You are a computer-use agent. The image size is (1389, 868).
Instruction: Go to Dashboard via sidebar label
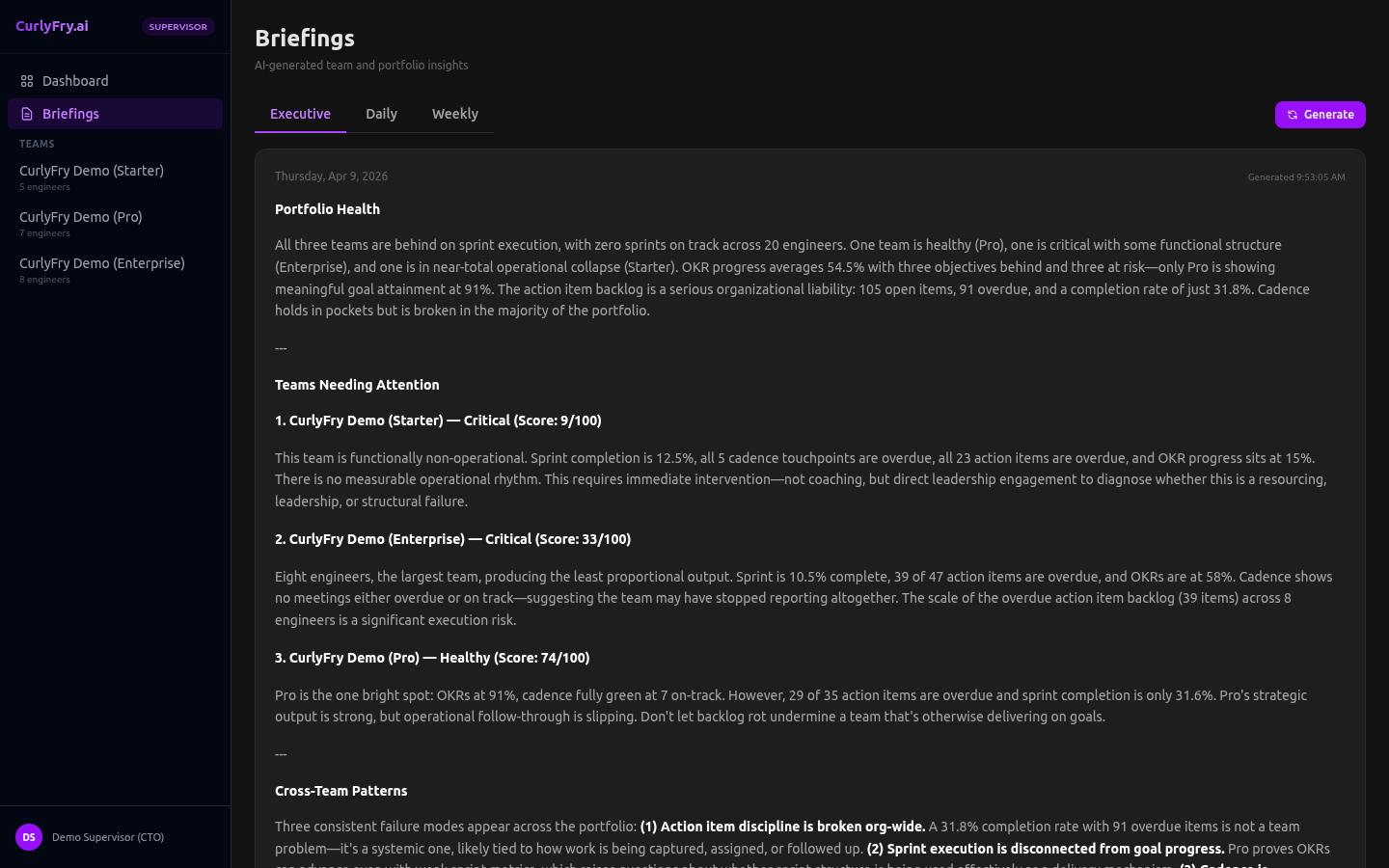tap(75, 81)
